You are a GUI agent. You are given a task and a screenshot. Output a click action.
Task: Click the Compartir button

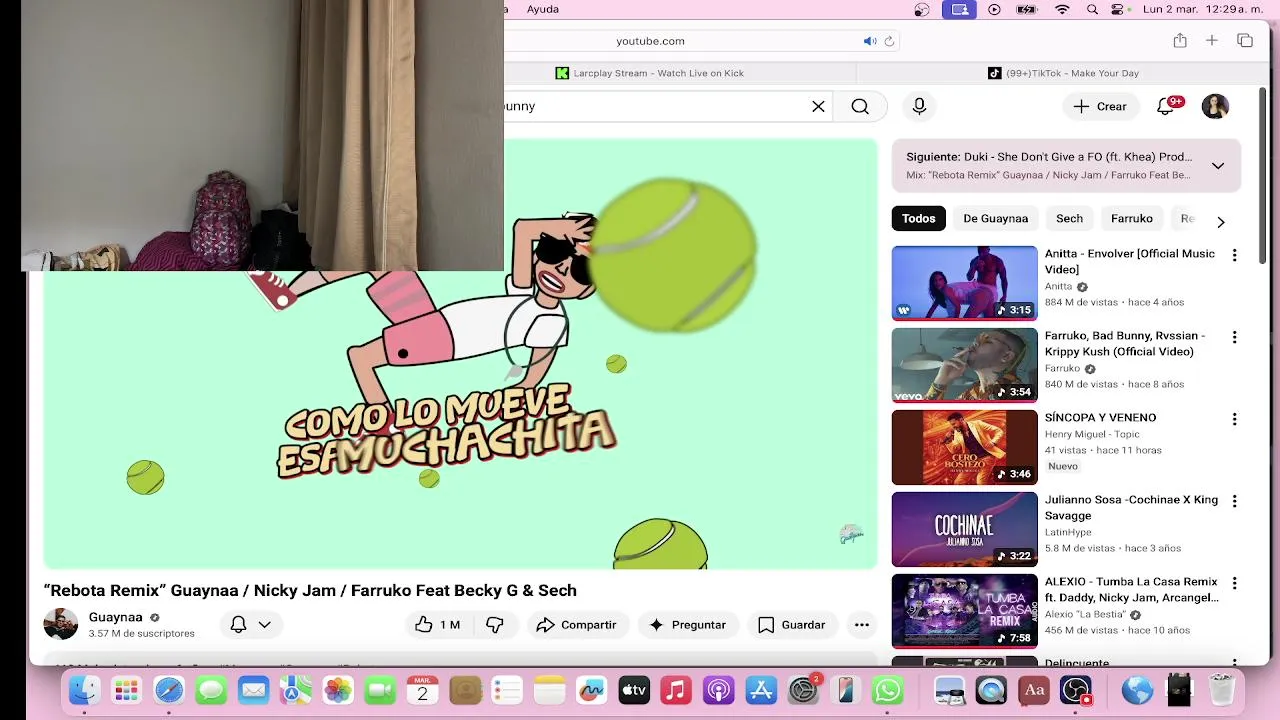(x=576, y=625)
